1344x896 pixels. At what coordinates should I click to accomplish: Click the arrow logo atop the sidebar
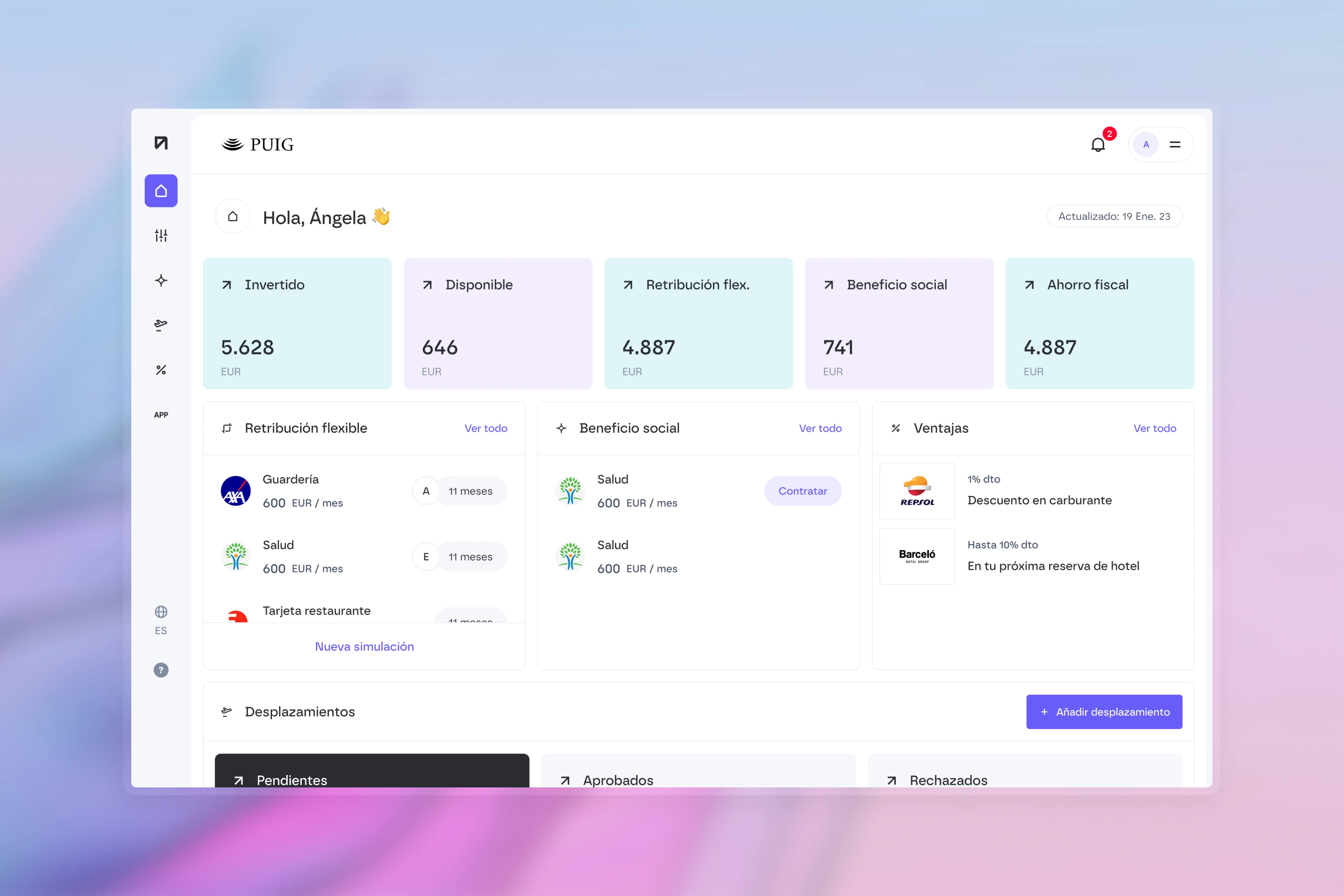click(x=161, y=143)
